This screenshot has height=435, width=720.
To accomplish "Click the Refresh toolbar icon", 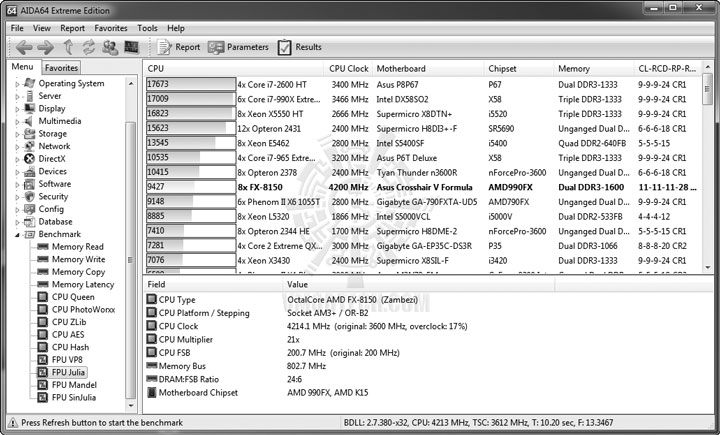I will pyautogui.click(x=89, y=47).
